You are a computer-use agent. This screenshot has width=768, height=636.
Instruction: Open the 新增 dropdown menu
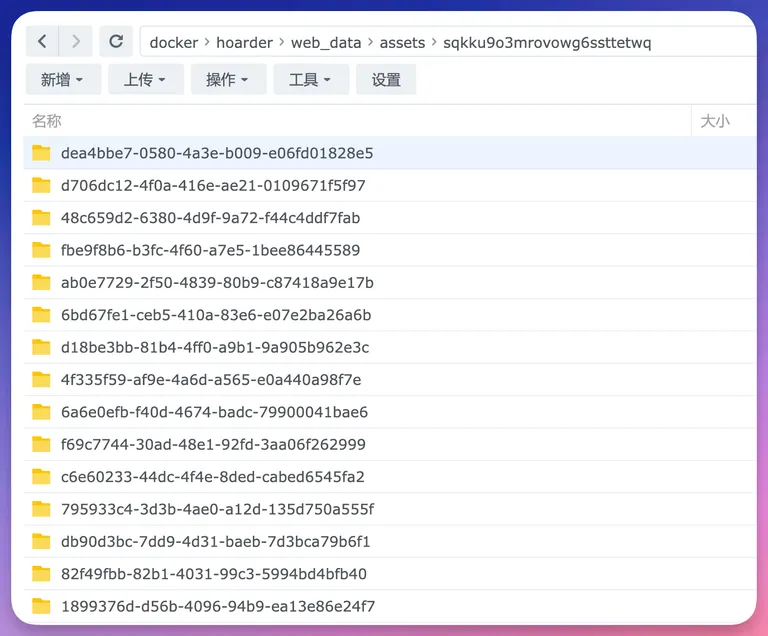pos(63,80)
